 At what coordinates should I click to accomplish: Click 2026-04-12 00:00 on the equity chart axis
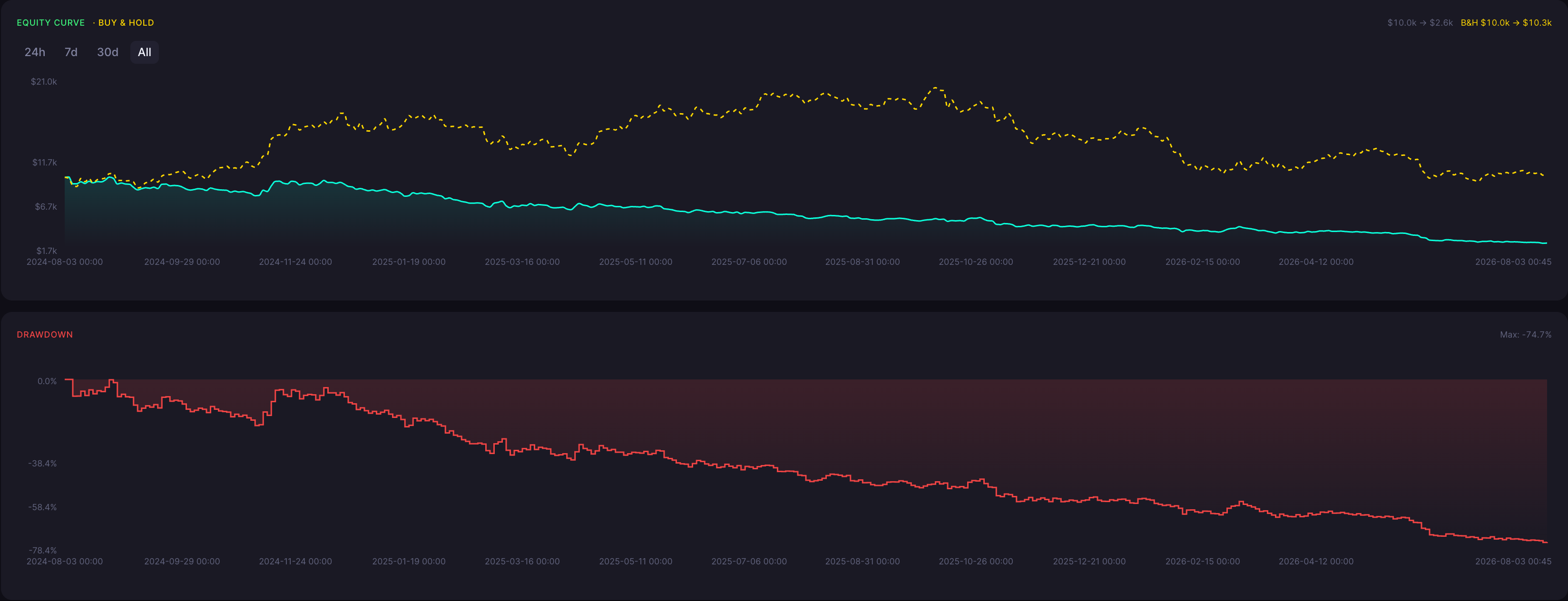[1316, 262]
